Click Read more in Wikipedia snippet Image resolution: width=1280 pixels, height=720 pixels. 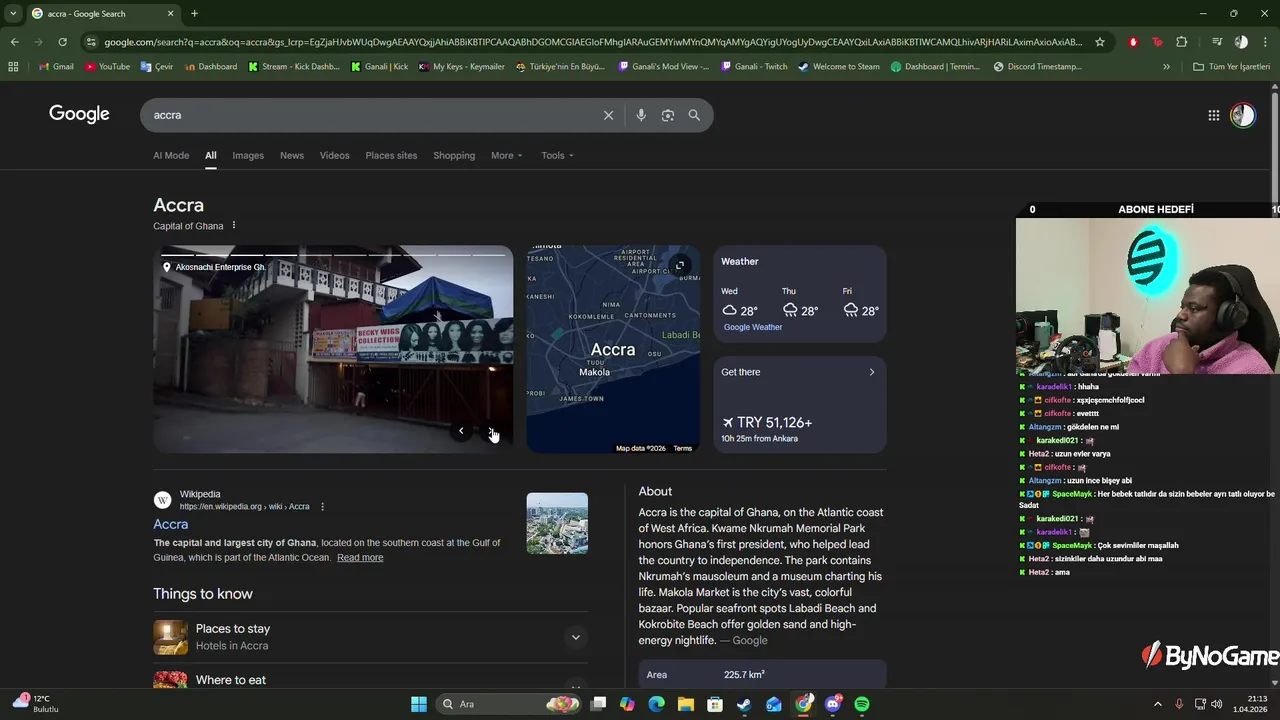pyautogui.click(x=360, y=557)
